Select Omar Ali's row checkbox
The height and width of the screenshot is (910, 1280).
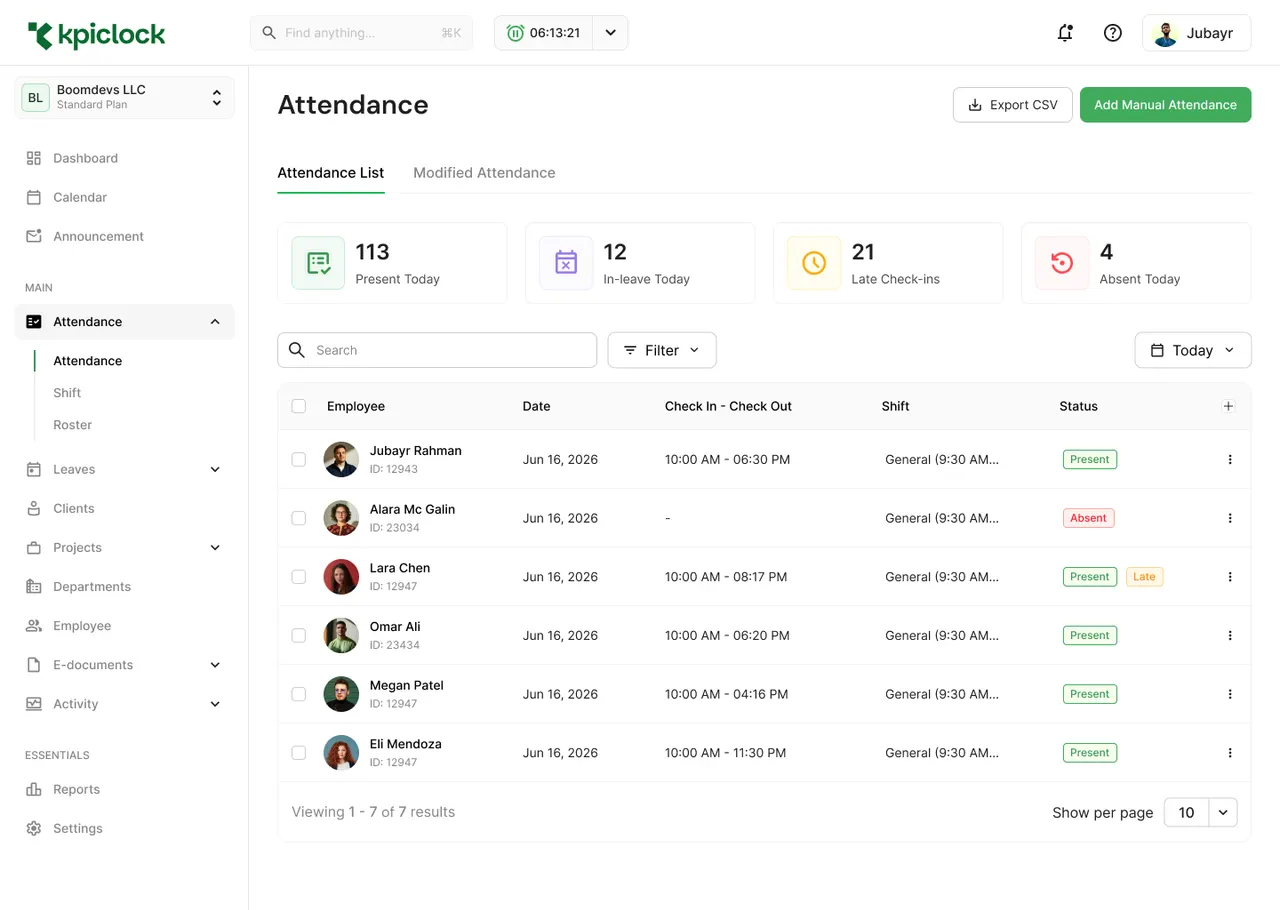tap(299, 635)
